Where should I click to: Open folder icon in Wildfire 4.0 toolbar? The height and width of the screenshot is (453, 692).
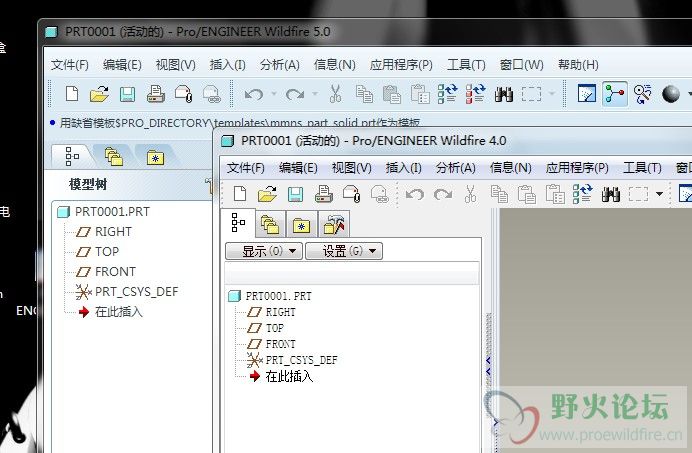267,194
